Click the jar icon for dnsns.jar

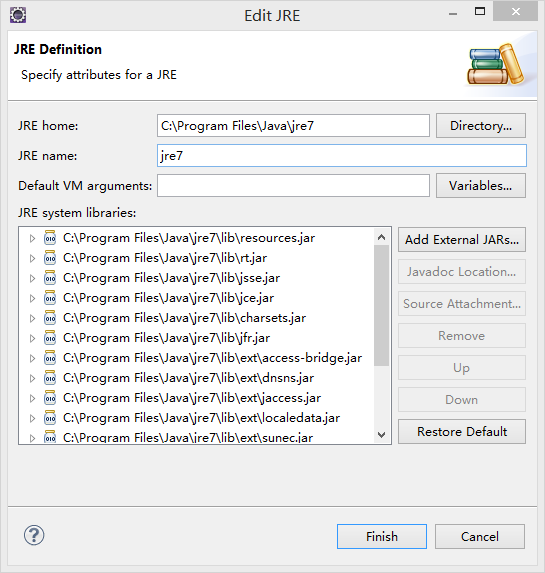50,378
